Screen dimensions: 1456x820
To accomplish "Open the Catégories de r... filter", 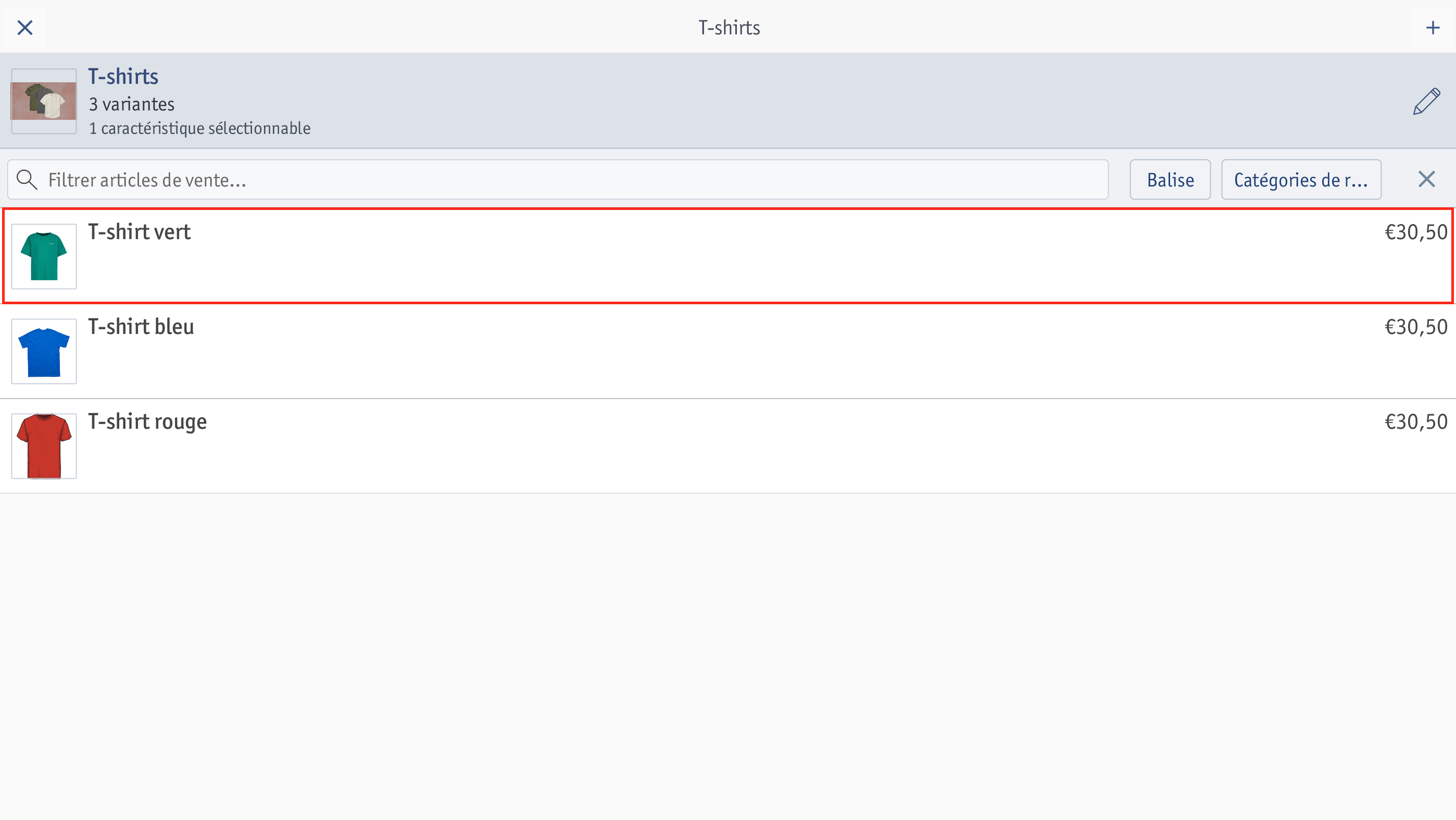I will 1301,180.
